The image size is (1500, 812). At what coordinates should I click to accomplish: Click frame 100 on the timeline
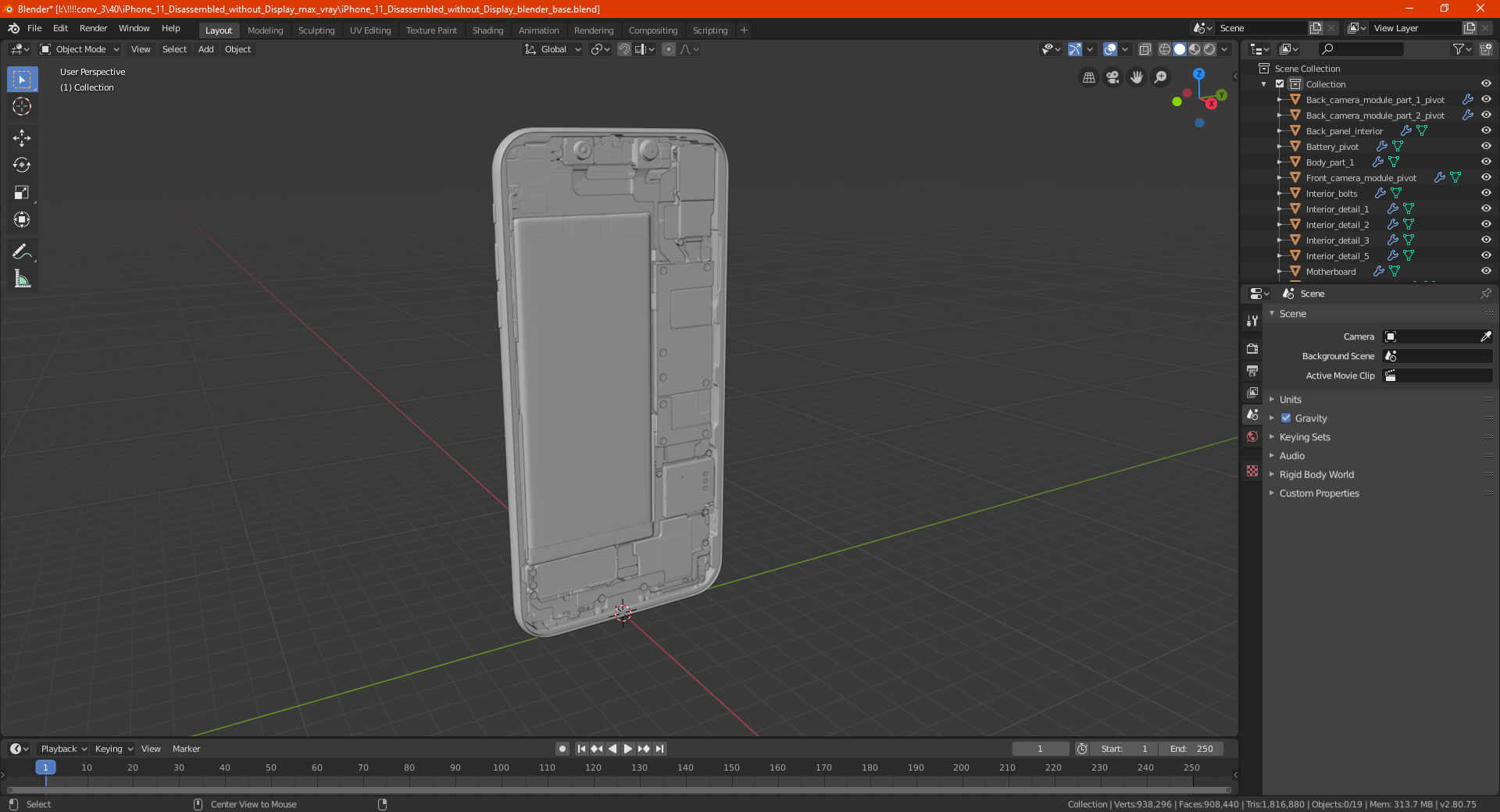tap(501, 768)
